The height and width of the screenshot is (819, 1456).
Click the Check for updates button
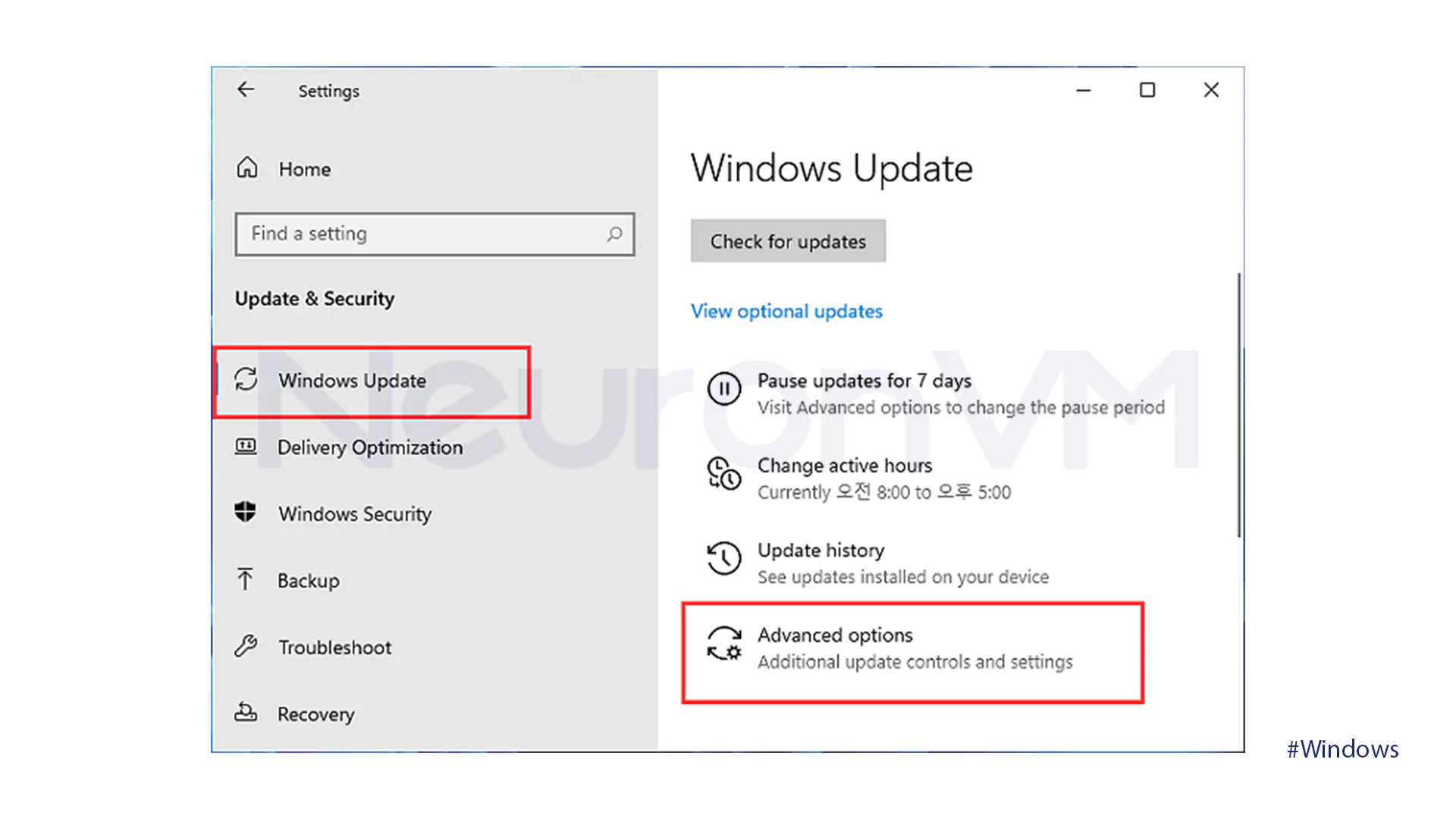[x=788, y=241]
